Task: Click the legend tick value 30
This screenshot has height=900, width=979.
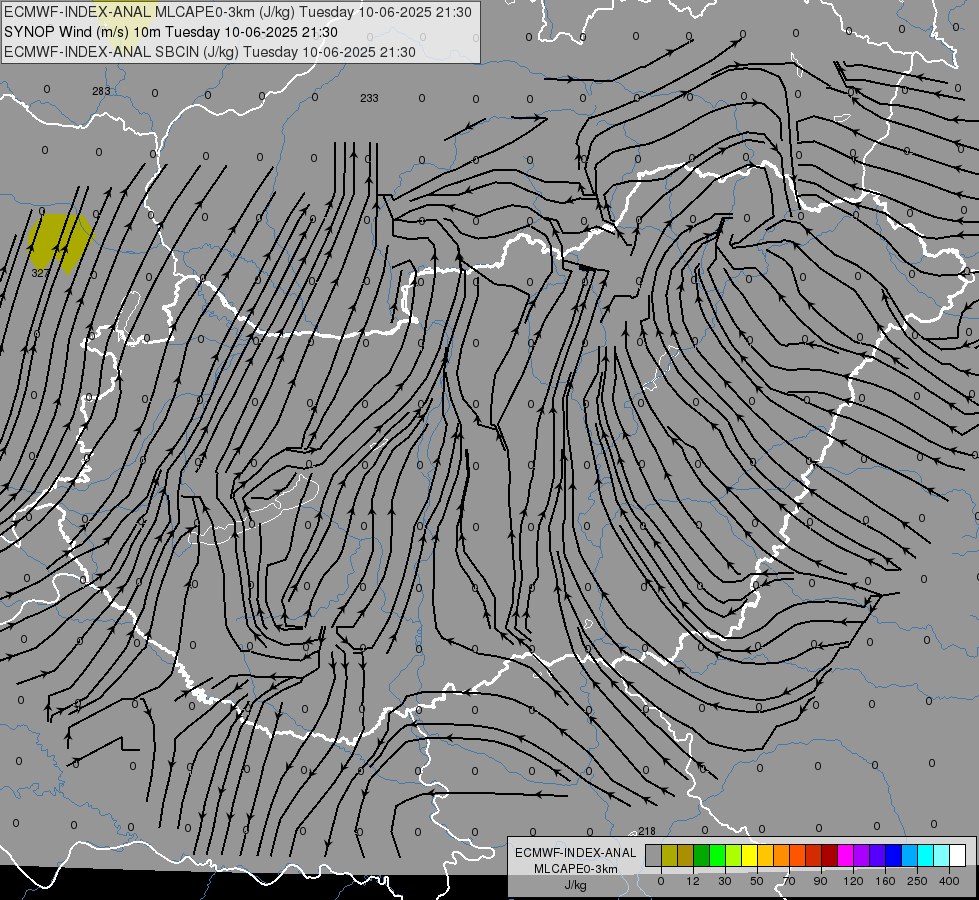Action: [x=725, y=881]
